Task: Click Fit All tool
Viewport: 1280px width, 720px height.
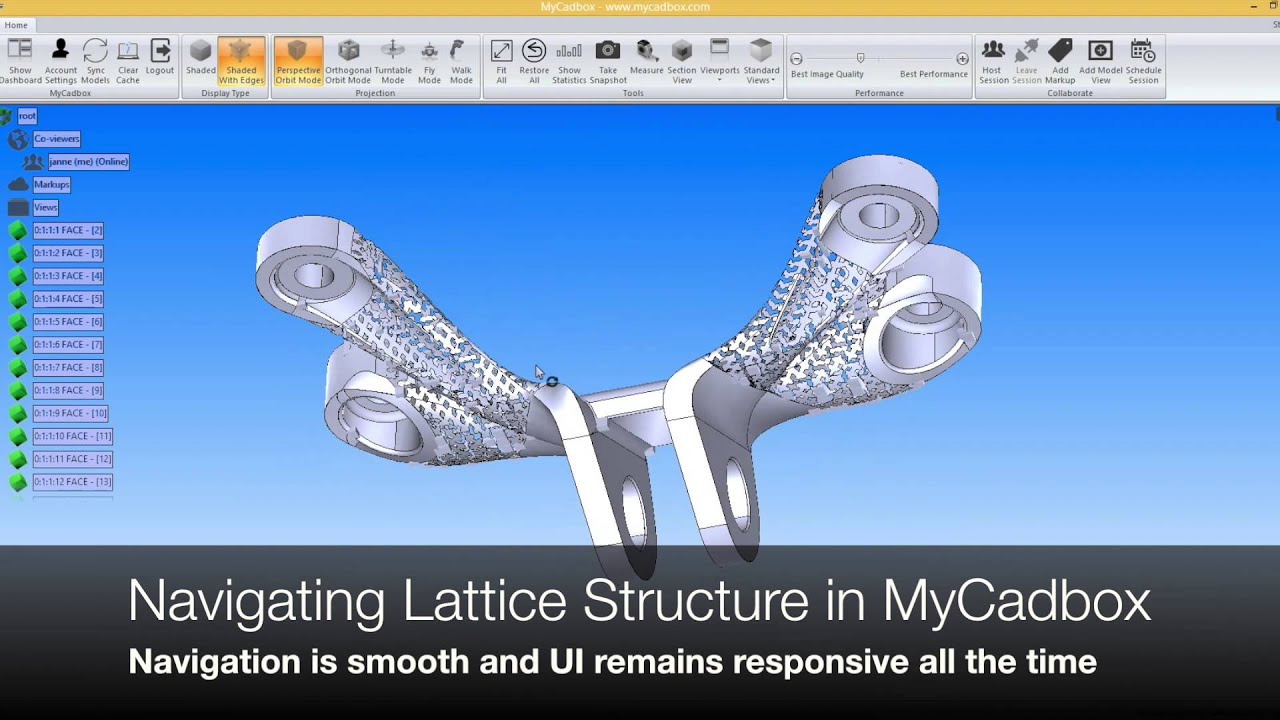Action: 501,61
